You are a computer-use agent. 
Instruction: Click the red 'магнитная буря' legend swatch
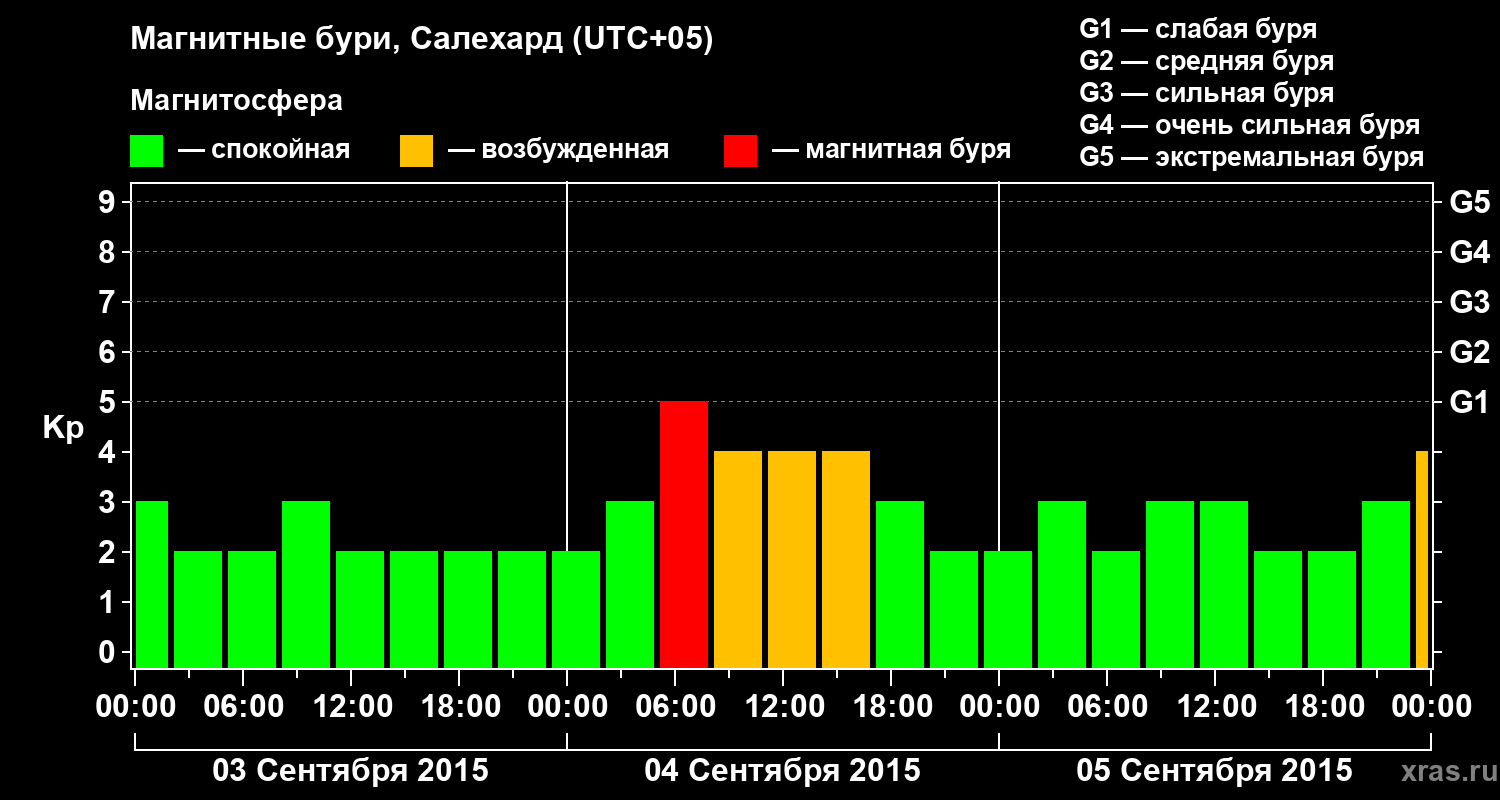[x=741, y=151]
